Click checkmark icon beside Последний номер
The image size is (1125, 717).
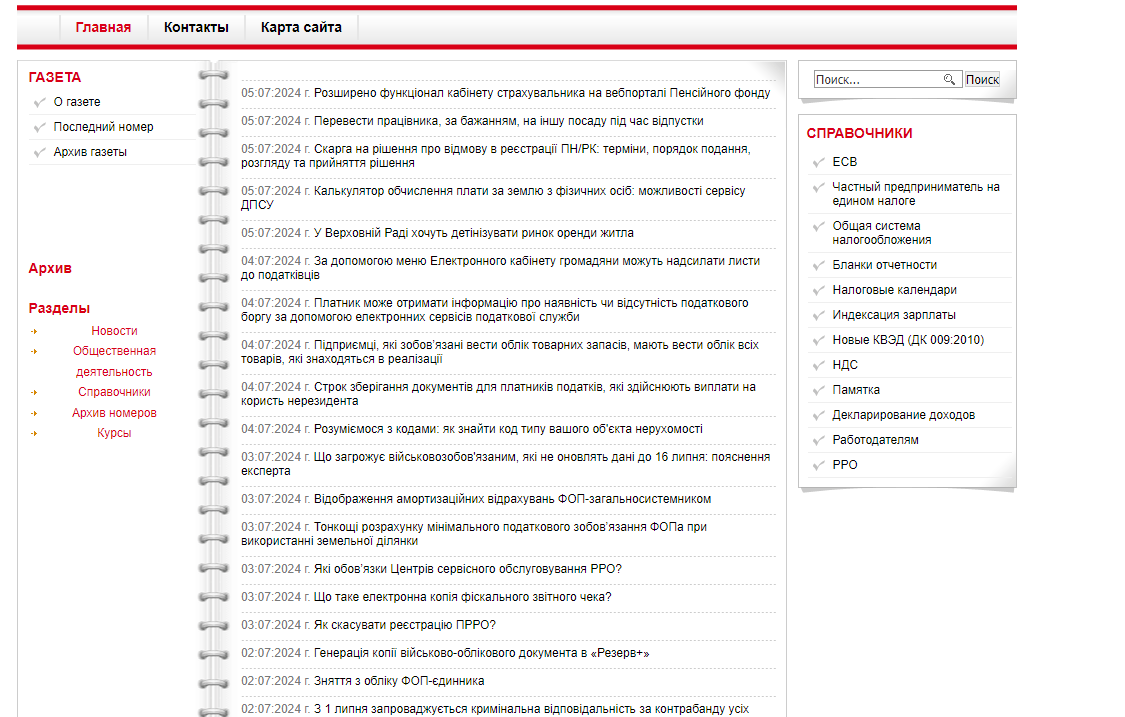coord(39,128)
